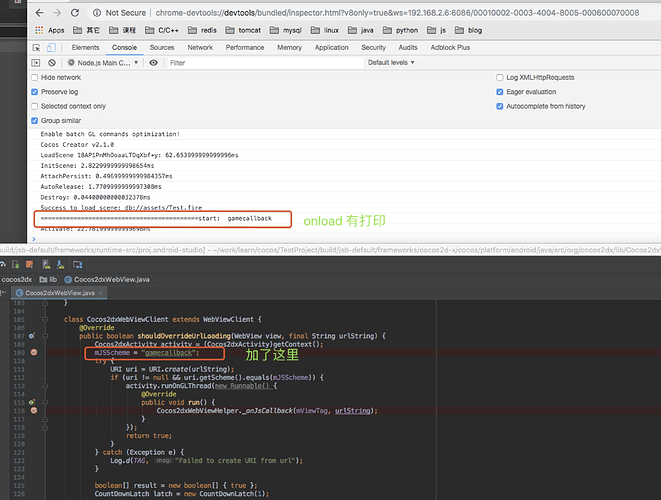The height and width of the screenshot is (500, 661).
Task: Switch to the Sources tab
Action: tap(162, 47)
